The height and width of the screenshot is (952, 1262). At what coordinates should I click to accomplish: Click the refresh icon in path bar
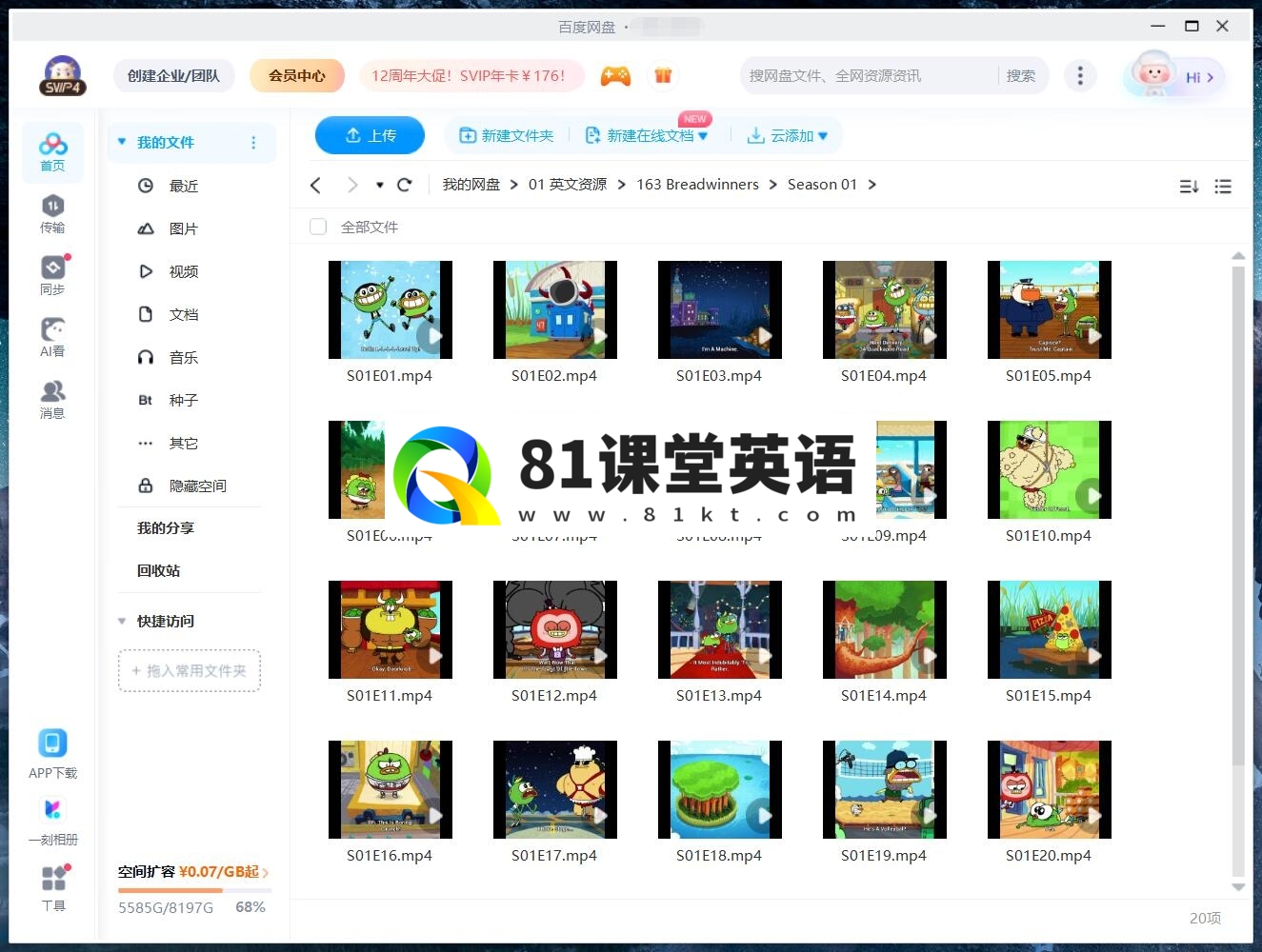[404, 185]
